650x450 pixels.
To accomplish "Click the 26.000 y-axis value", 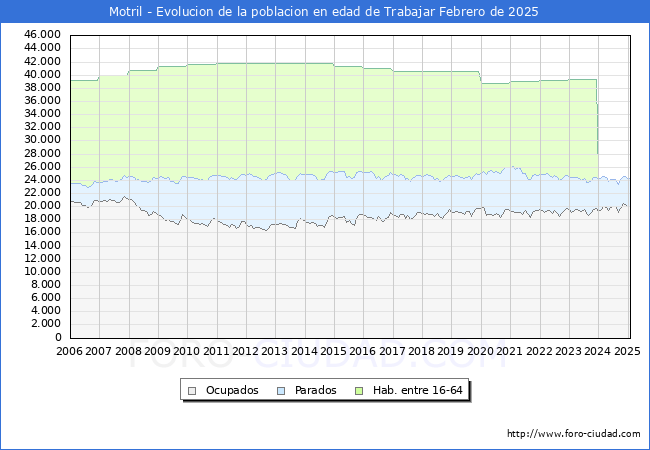I will pyautogui.click(x=43, y=167).
